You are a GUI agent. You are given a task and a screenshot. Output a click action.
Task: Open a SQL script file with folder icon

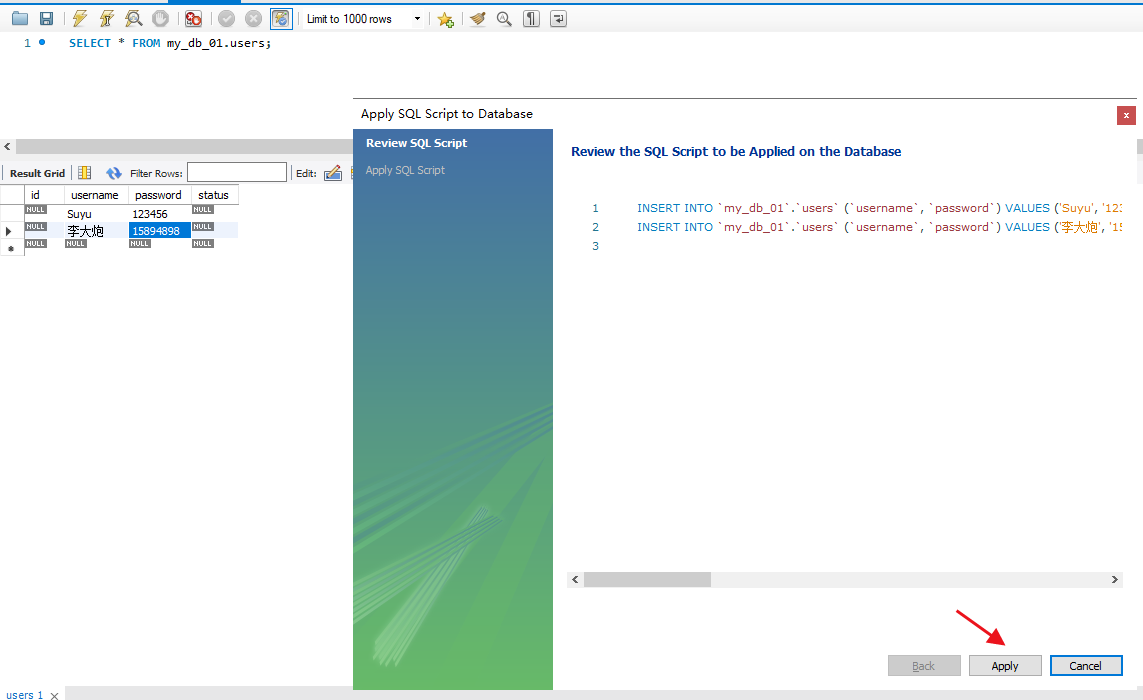click(20, 19)
